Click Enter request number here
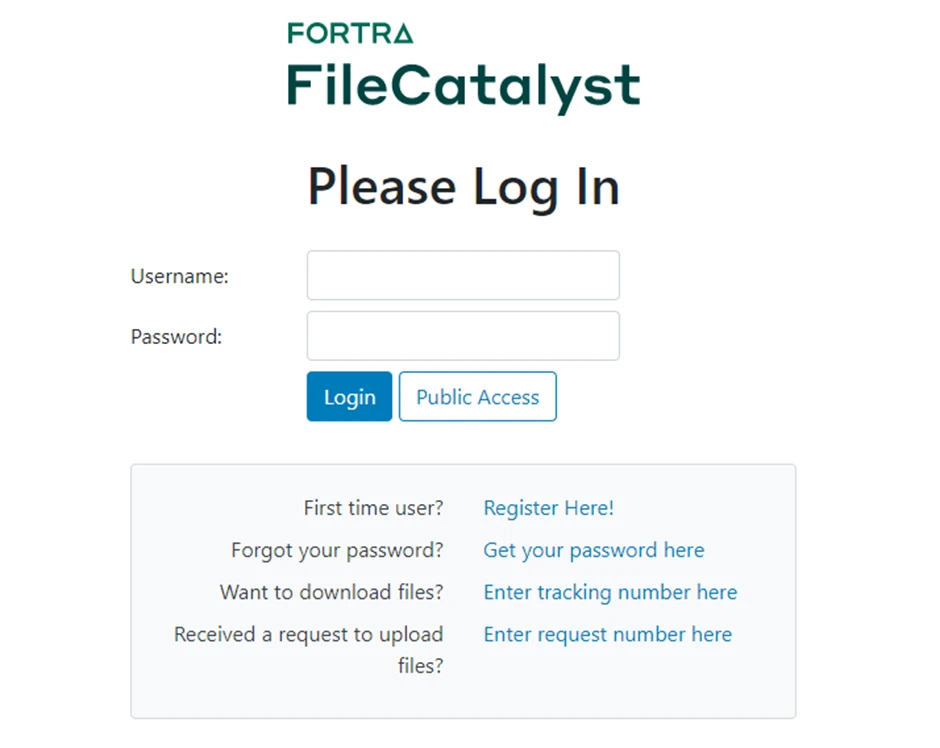The height and width of the screenshot is (748, 940). 607,634
